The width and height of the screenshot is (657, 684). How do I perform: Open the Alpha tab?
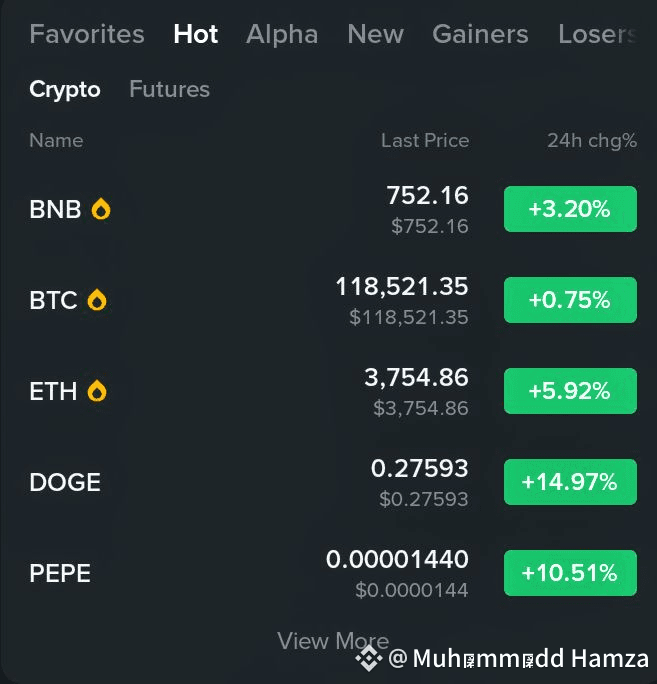(x=282, y=34)
